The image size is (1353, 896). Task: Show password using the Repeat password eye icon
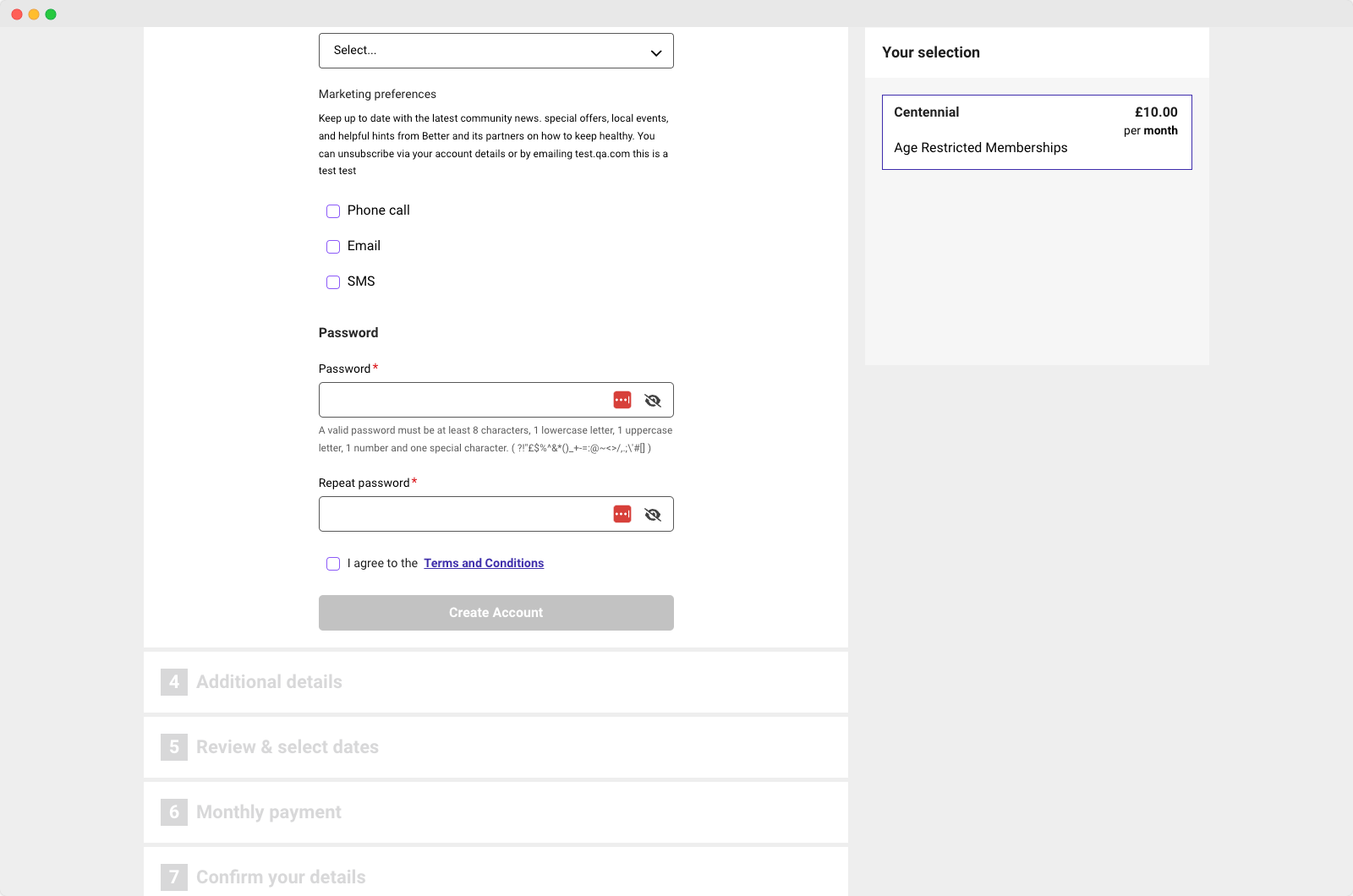point(653,515)
